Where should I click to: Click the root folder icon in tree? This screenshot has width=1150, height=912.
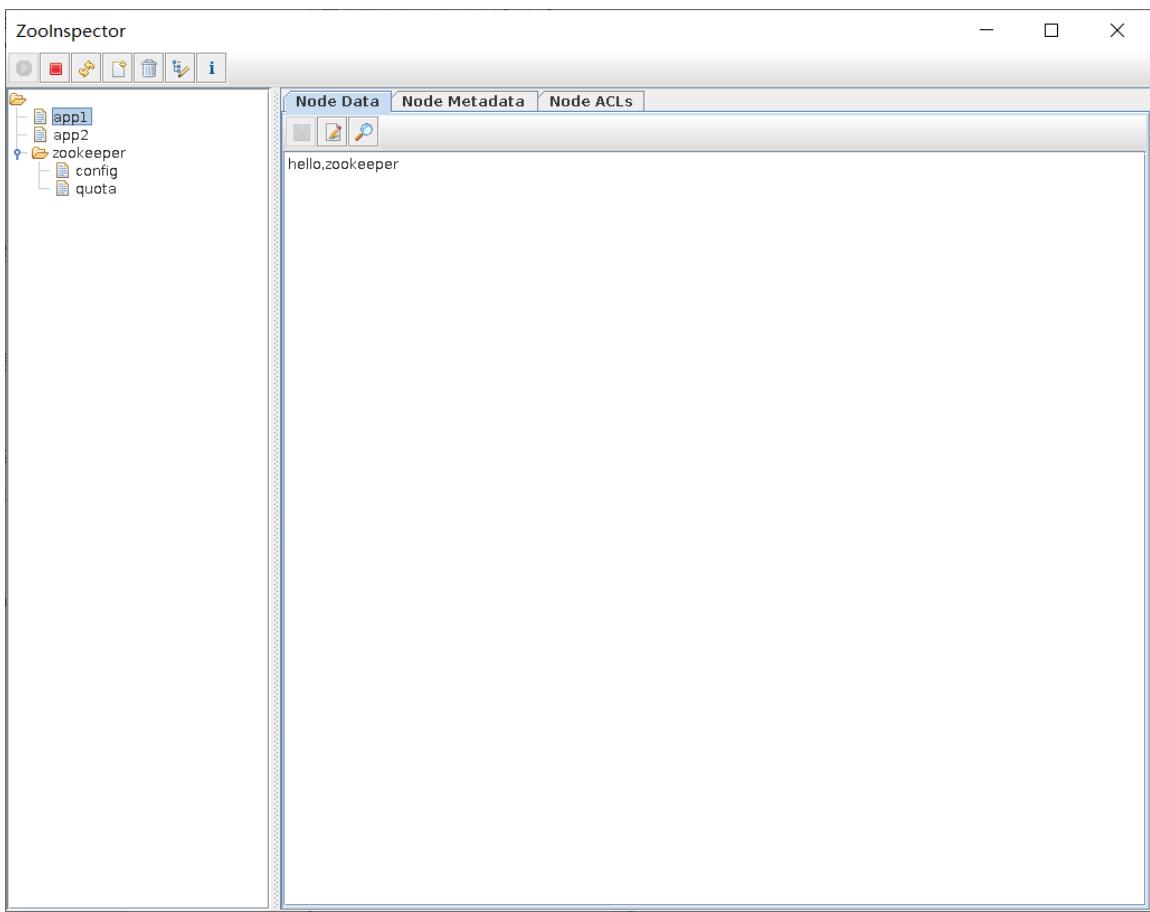18,99
